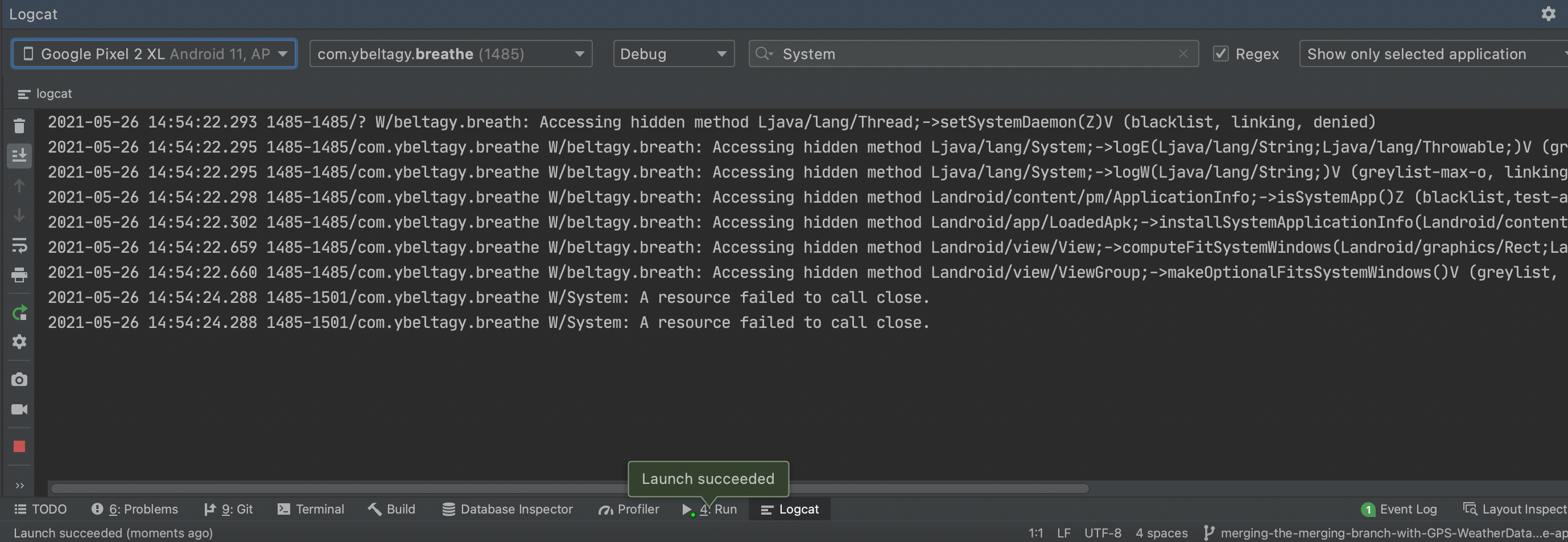Viewport: 1568px width, 542px height.
Task: Clear logcat with trash icon
Action: tap(19, 126)
